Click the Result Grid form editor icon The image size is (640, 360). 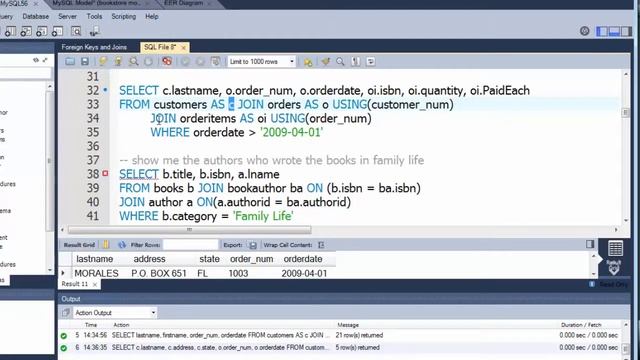tap(106, 245)
